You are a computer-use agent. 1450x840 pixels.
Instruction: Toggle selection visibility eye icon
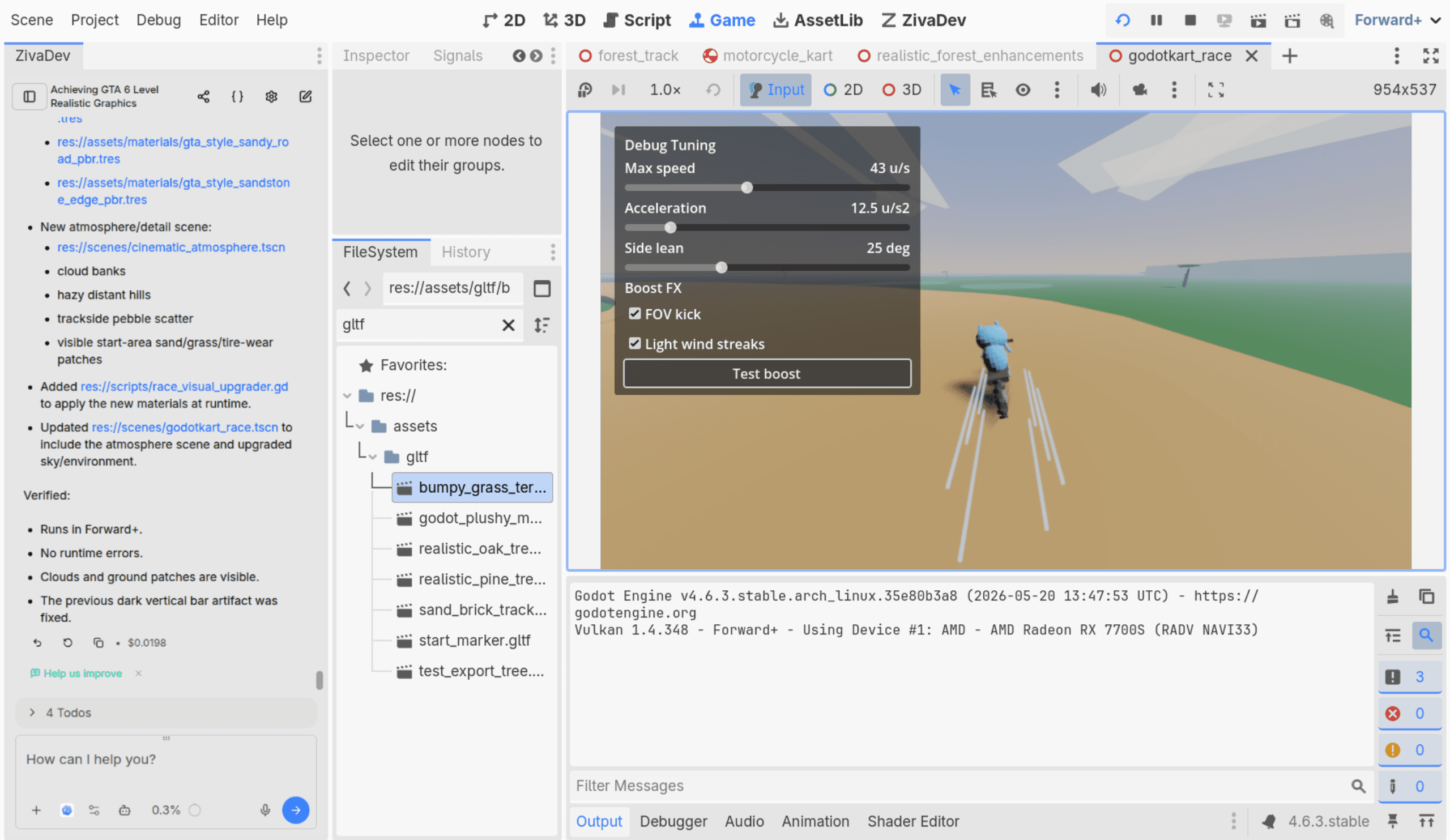(1022, 89)
